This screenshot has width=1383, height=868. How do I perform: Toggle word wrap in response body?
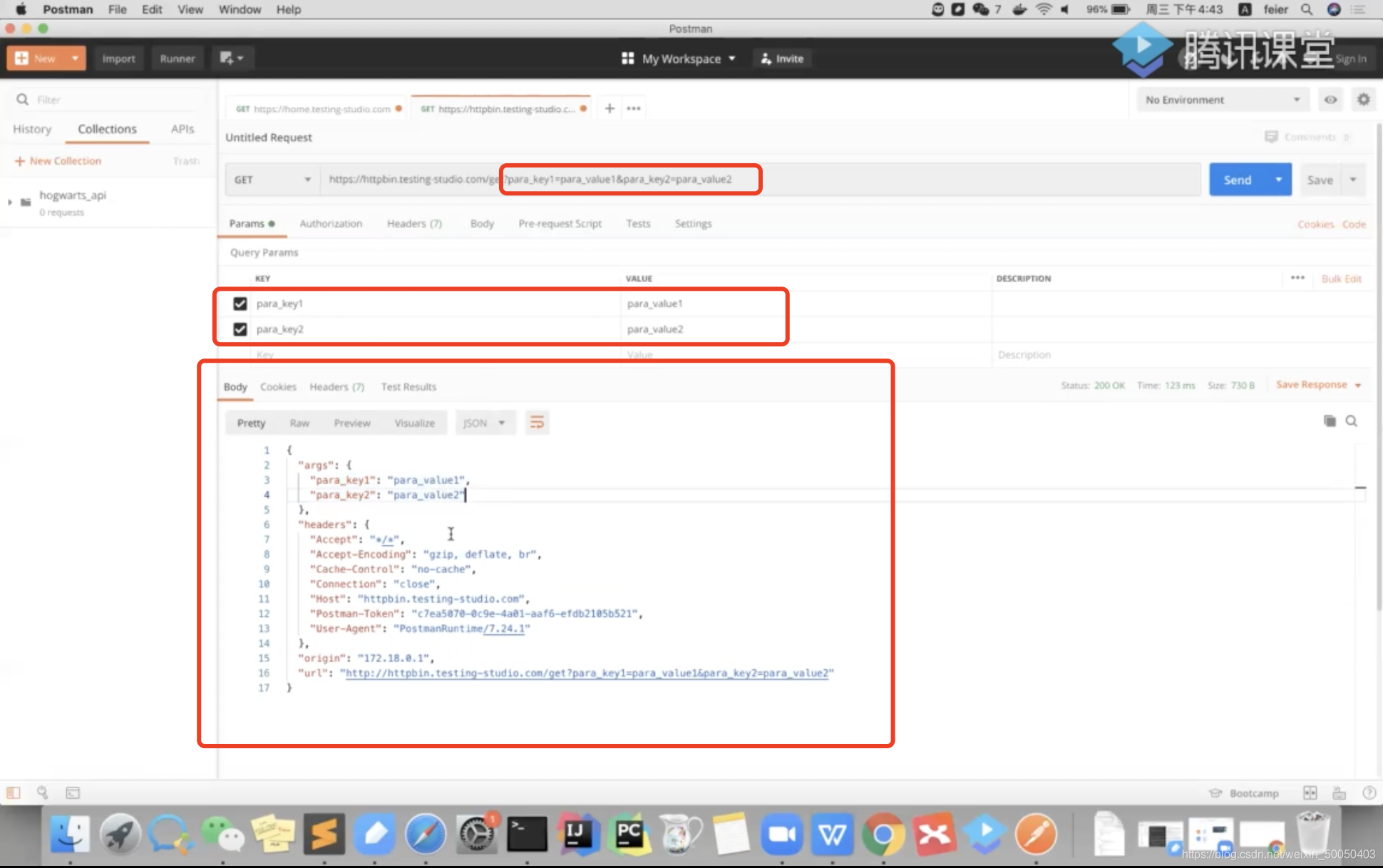point(537,423)
